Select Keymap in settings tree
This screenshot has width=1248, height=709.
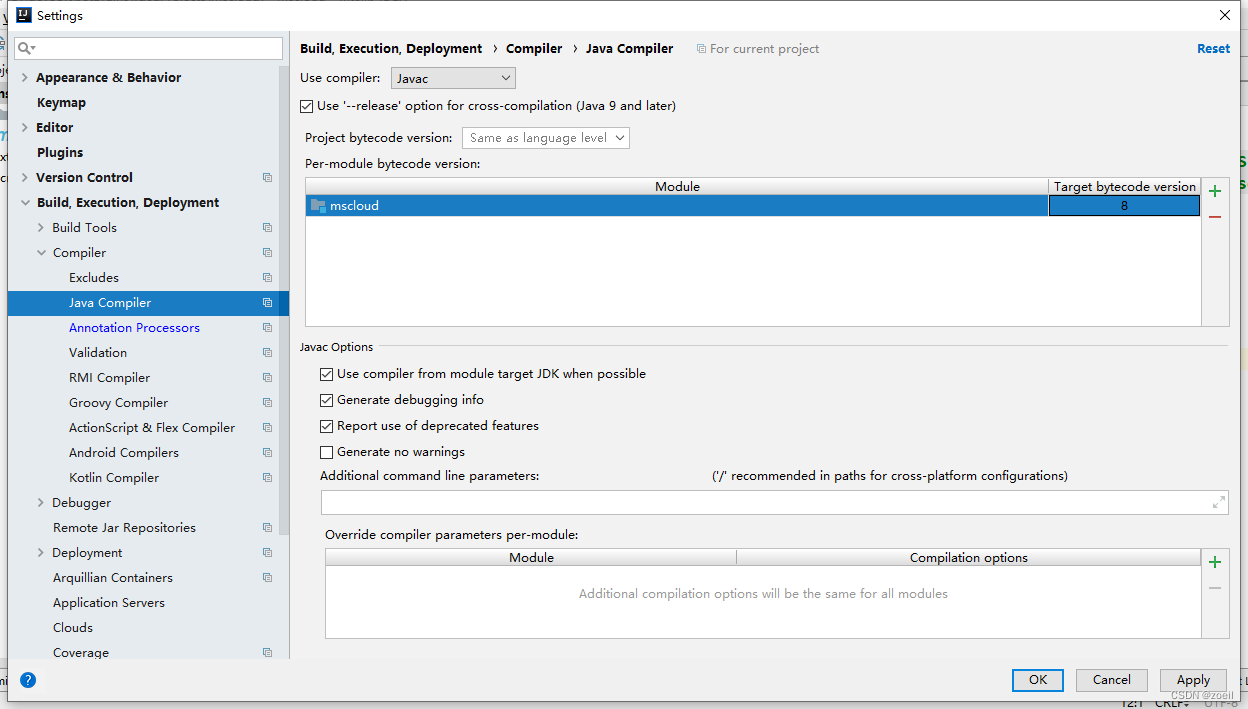point(61,103)
